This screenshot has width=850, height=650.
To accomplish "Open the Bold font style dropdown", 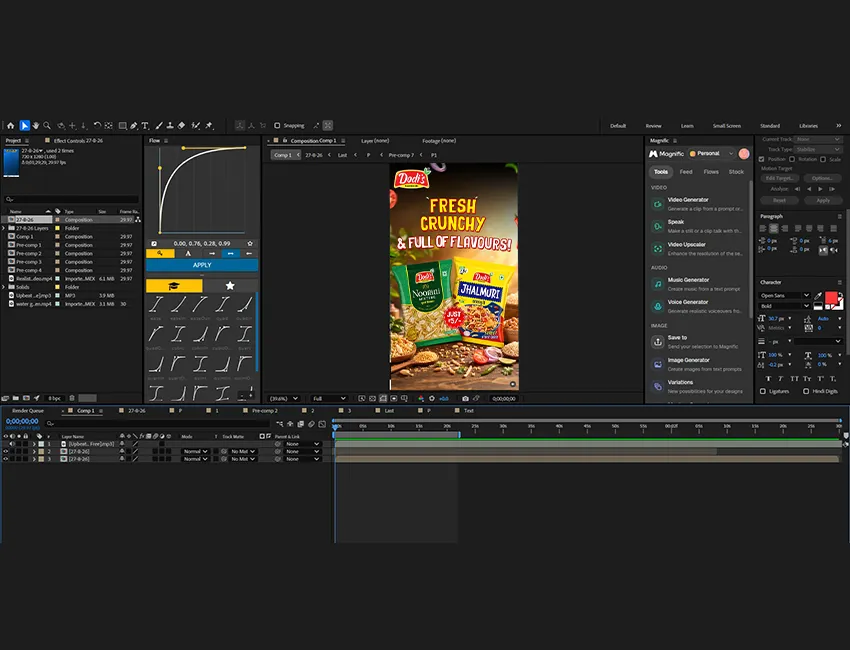I will pos(784,306).
